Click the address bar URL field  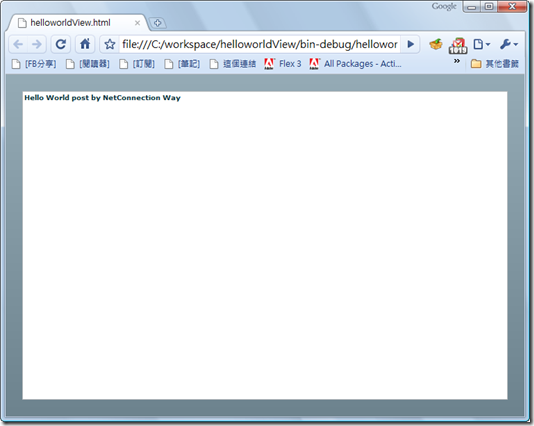coord(260,44)
